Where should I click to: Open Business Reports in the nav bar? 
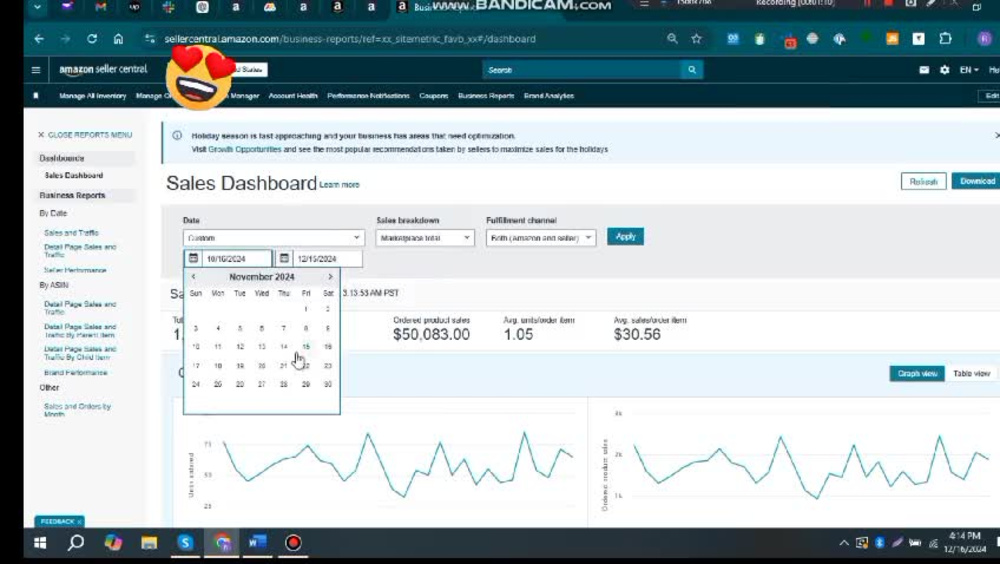pyautogui.click(x=486, y=96)
